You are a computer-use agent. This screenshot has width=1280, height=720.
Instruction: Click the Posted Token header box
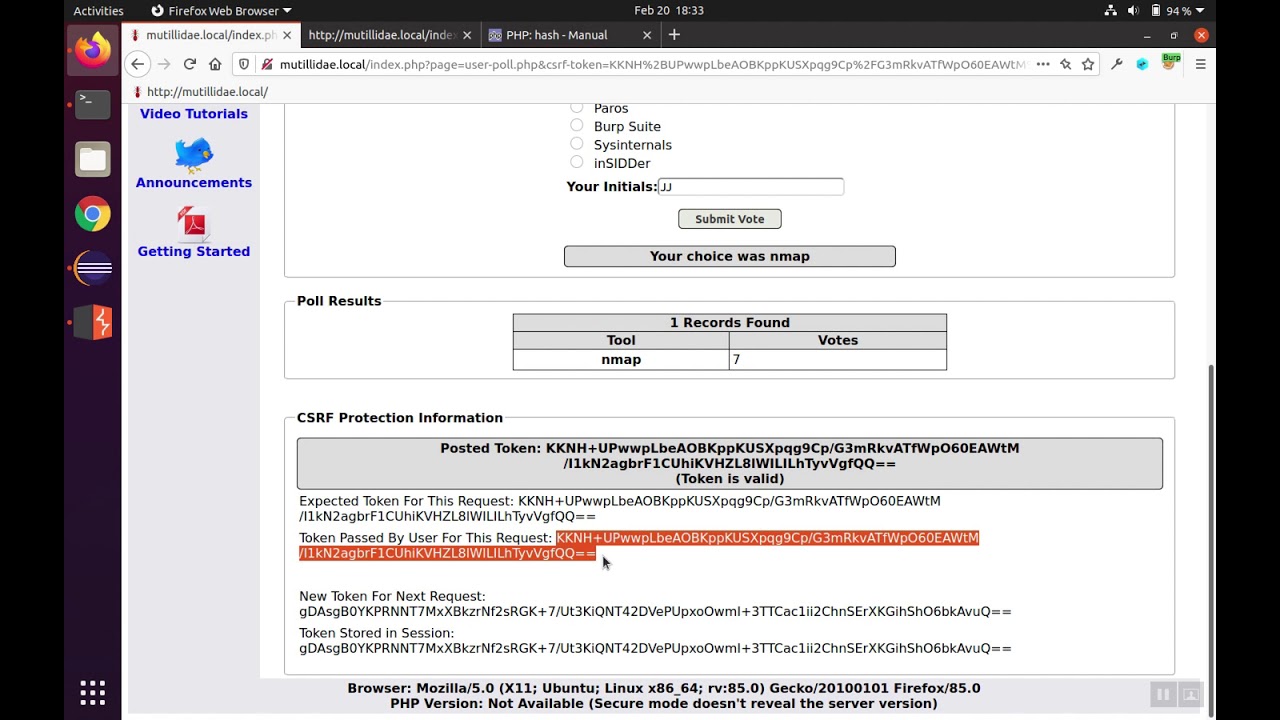[x=730, y=464]
